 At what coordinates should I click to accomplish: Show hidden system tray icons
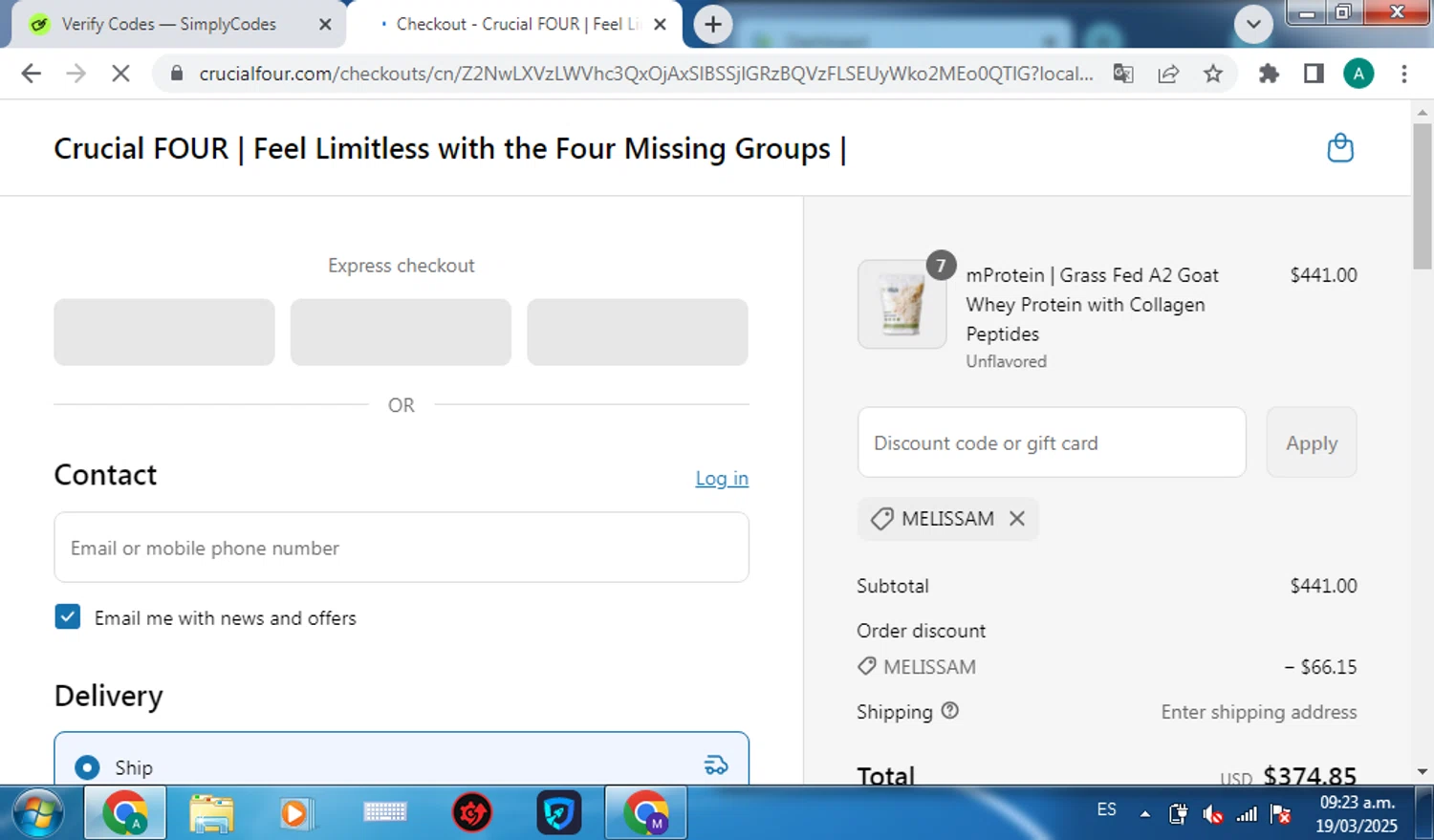tap(1144, 814)
